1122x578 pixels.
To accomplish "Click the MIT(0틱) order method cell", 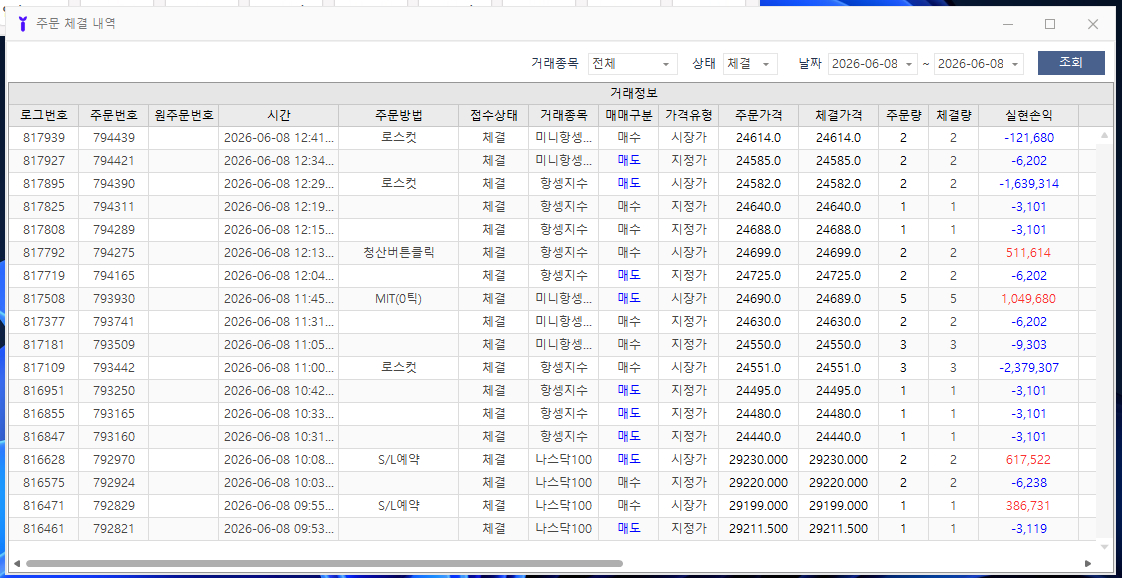I will (399, 298).
